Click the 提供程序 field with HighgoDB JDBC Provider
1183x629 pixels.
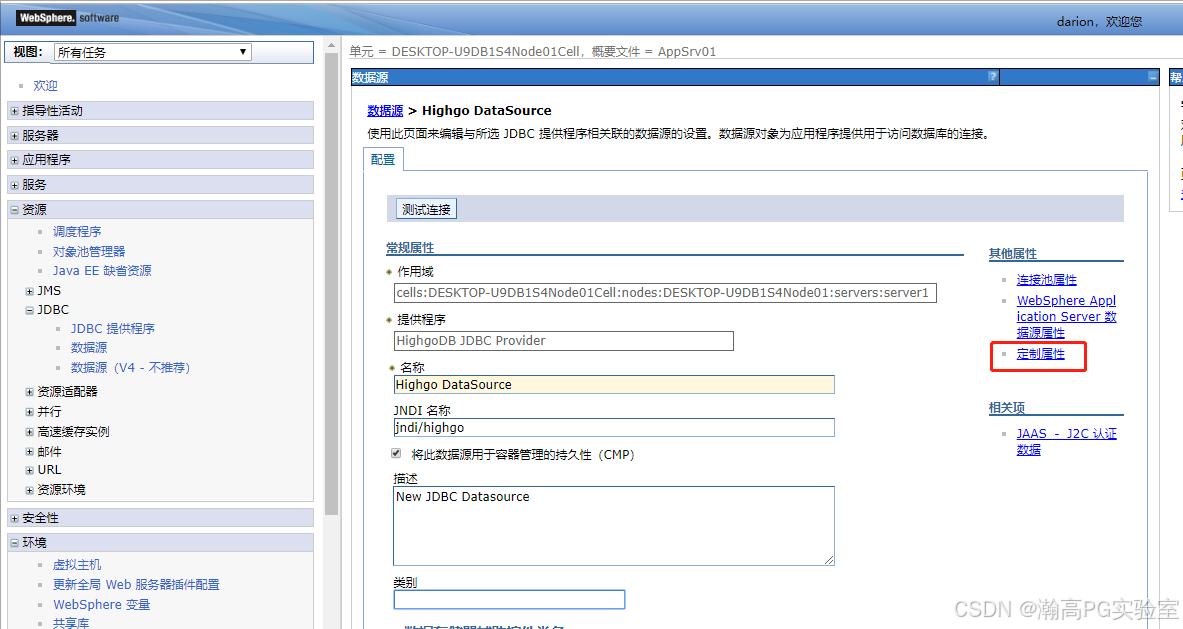[x=564, y=341]
